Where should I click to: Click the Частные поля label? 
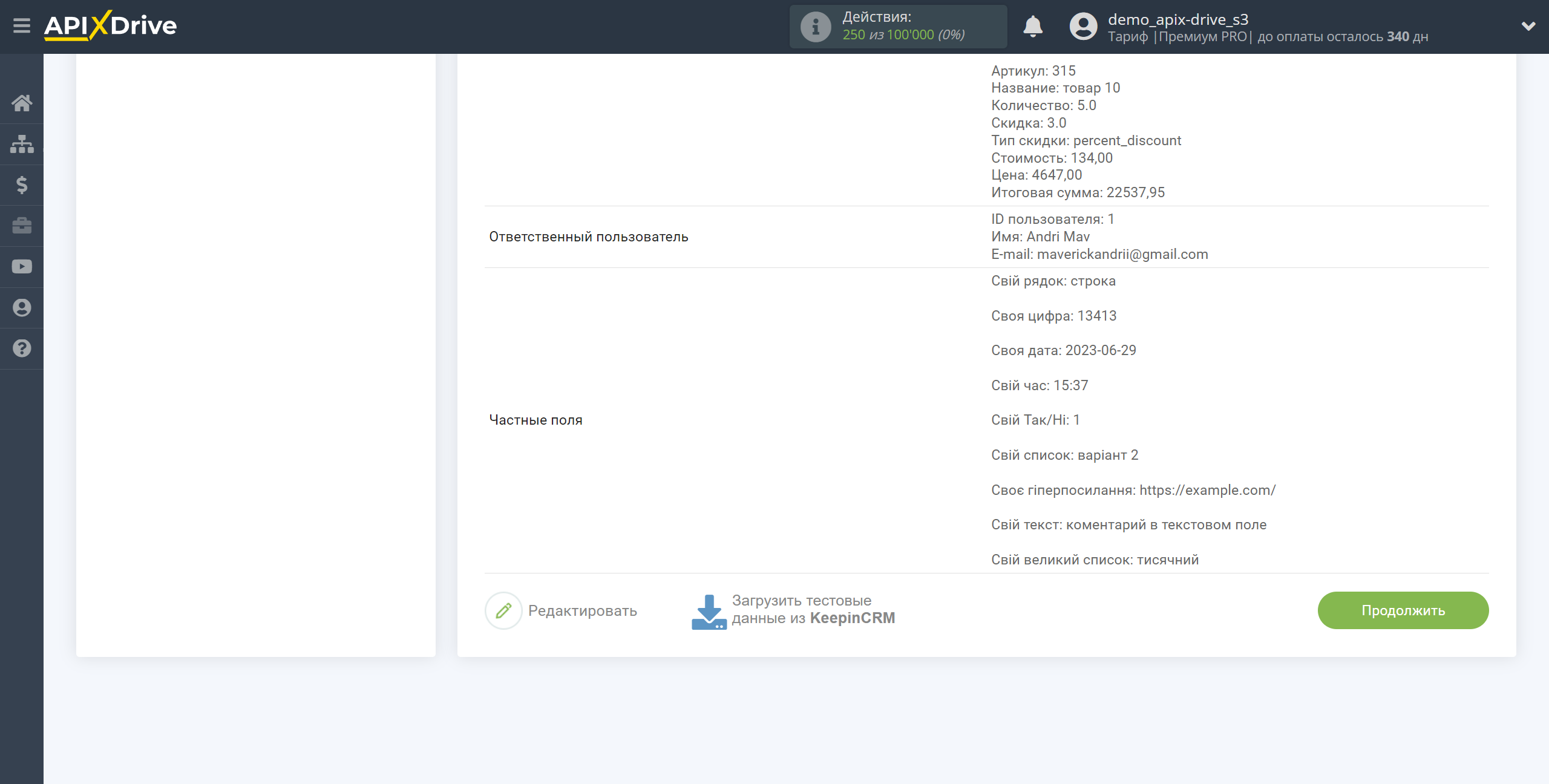(x=535, y=420)
